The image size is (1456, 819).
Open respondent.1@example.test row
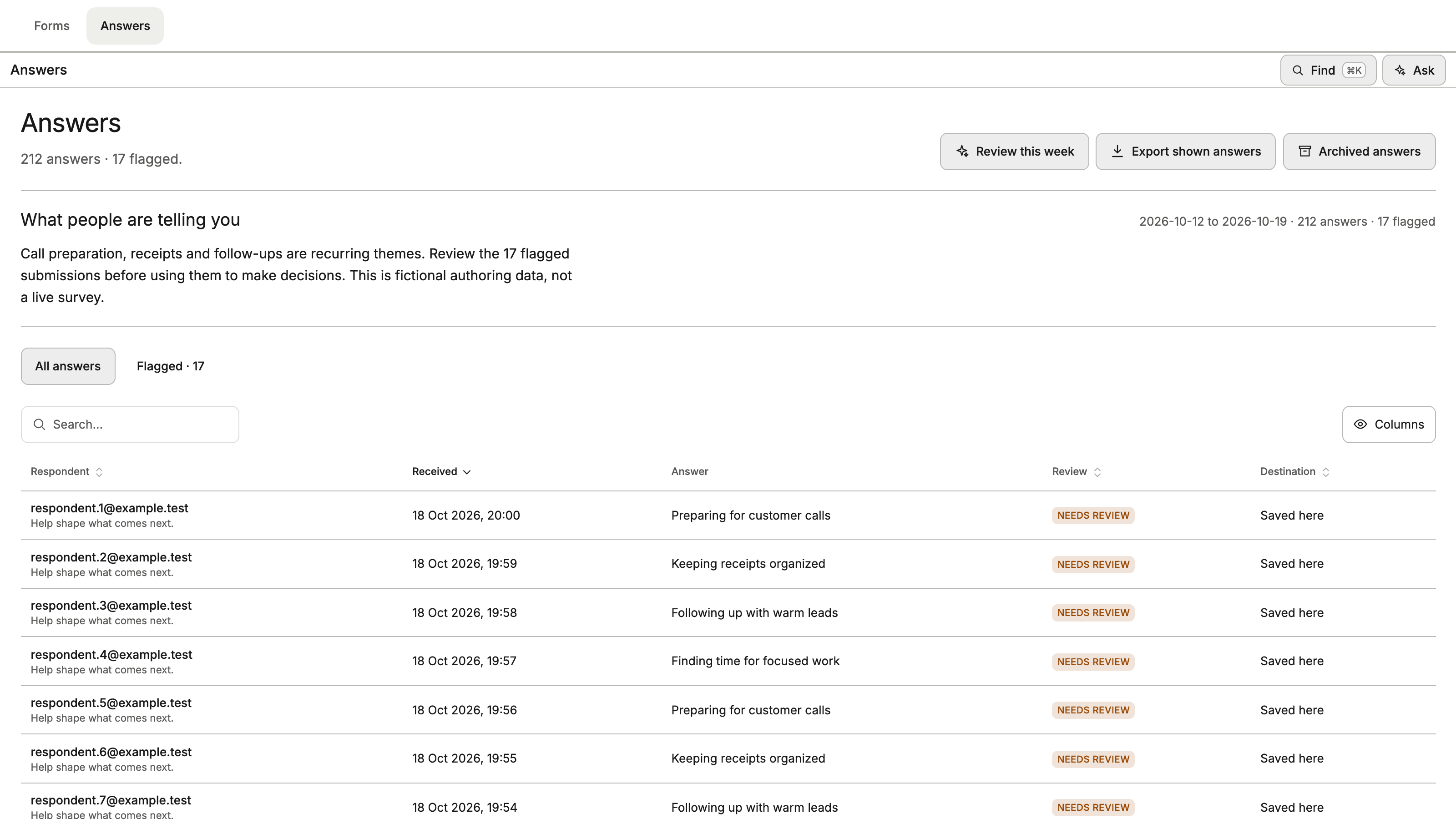pos(728,515)
